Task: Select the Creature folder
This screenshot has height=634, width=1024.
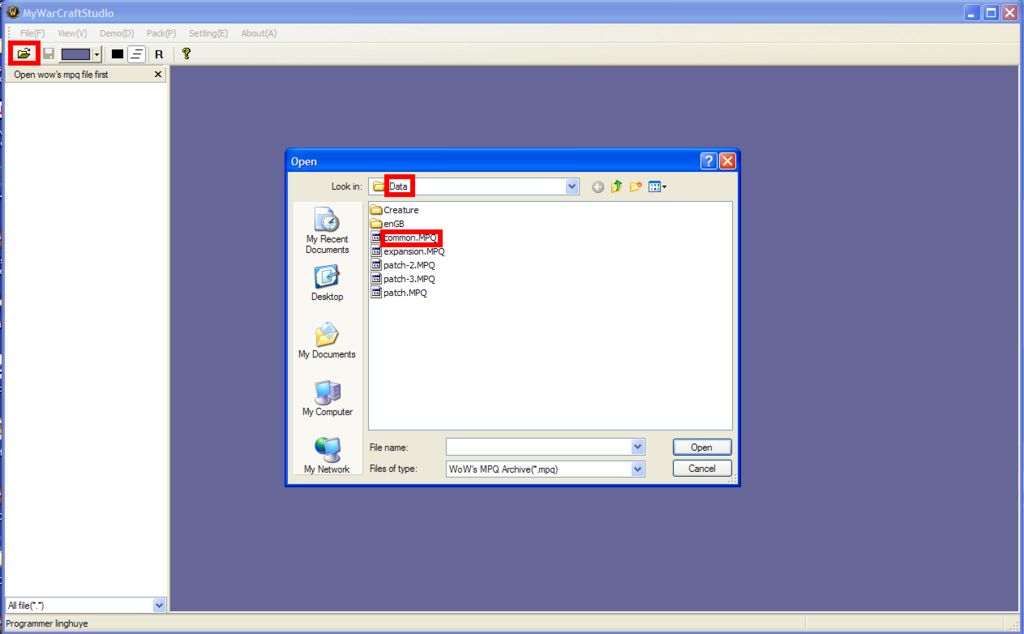Action: [x=394, y=210]
